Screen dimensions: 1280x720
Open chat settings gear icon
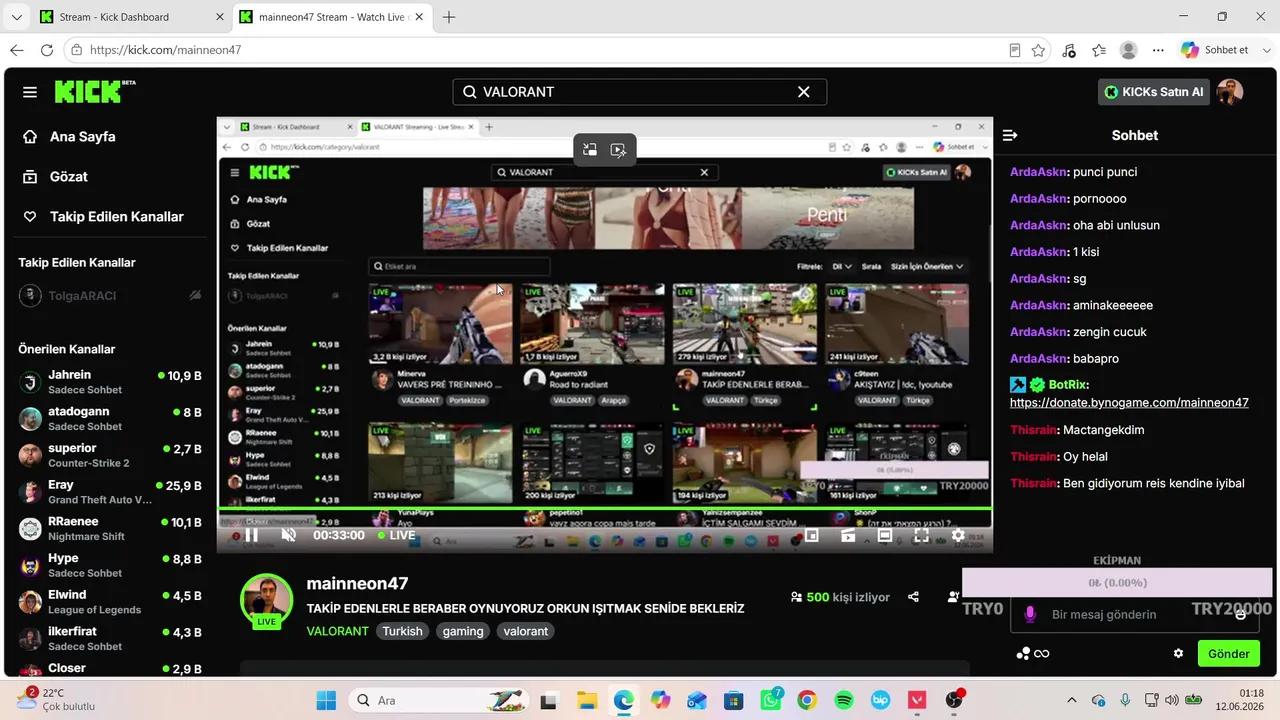(1178, 654)
